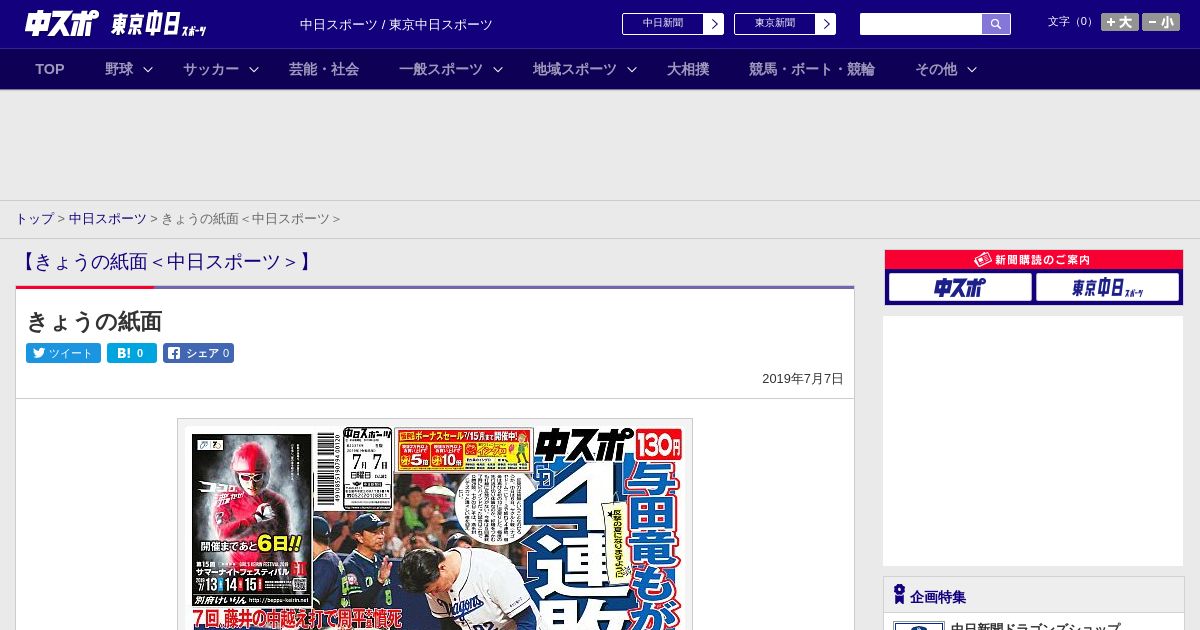Expand the 一般スポーツ dropdown chevron
This screenshot has width=1200, height=630.
(498, 69)
